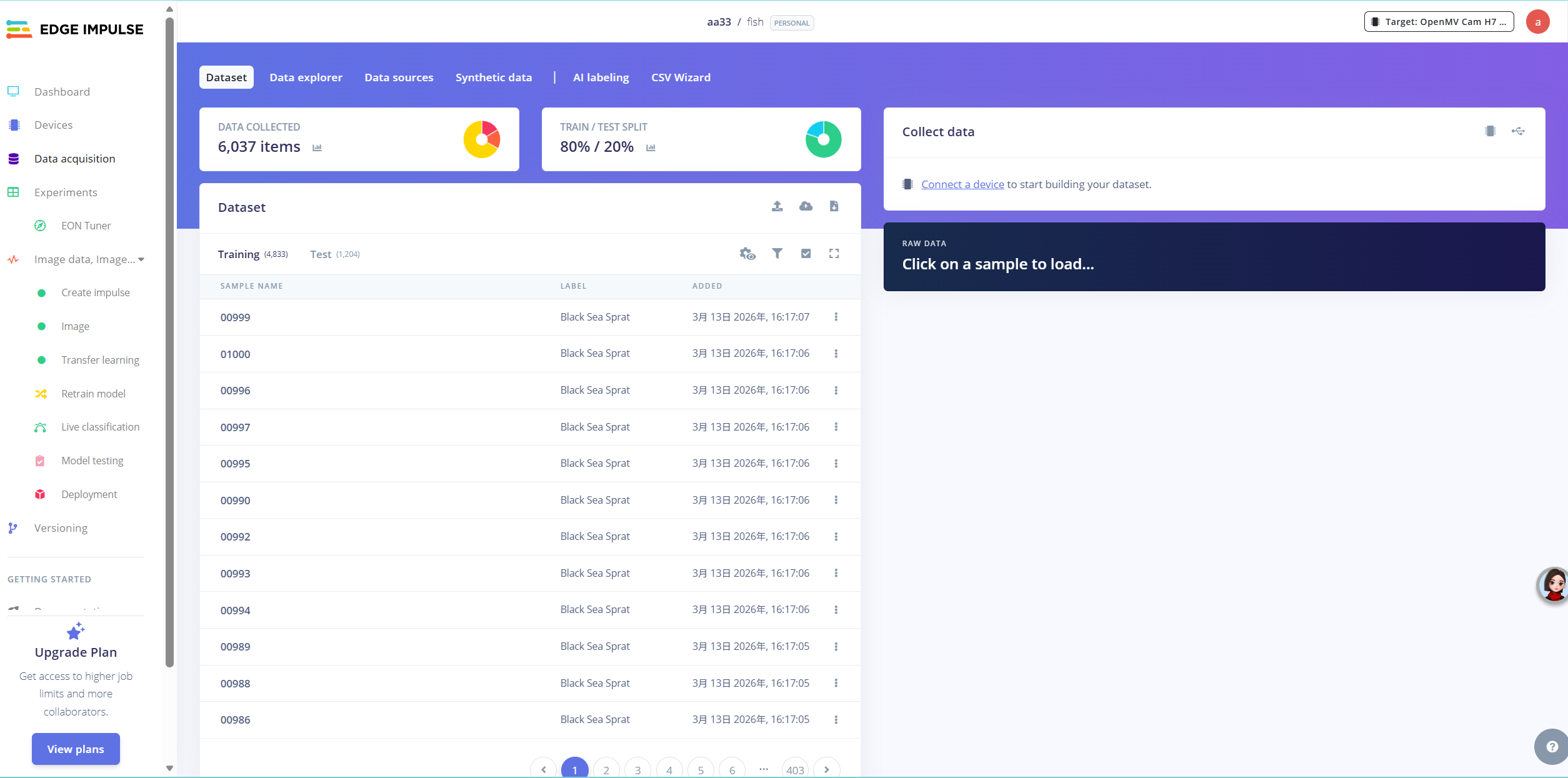Viewport: 1568px width, 778px height.
Task: Toggle the select multiple items checkbox icon
Action: click(x=806, y=254)
